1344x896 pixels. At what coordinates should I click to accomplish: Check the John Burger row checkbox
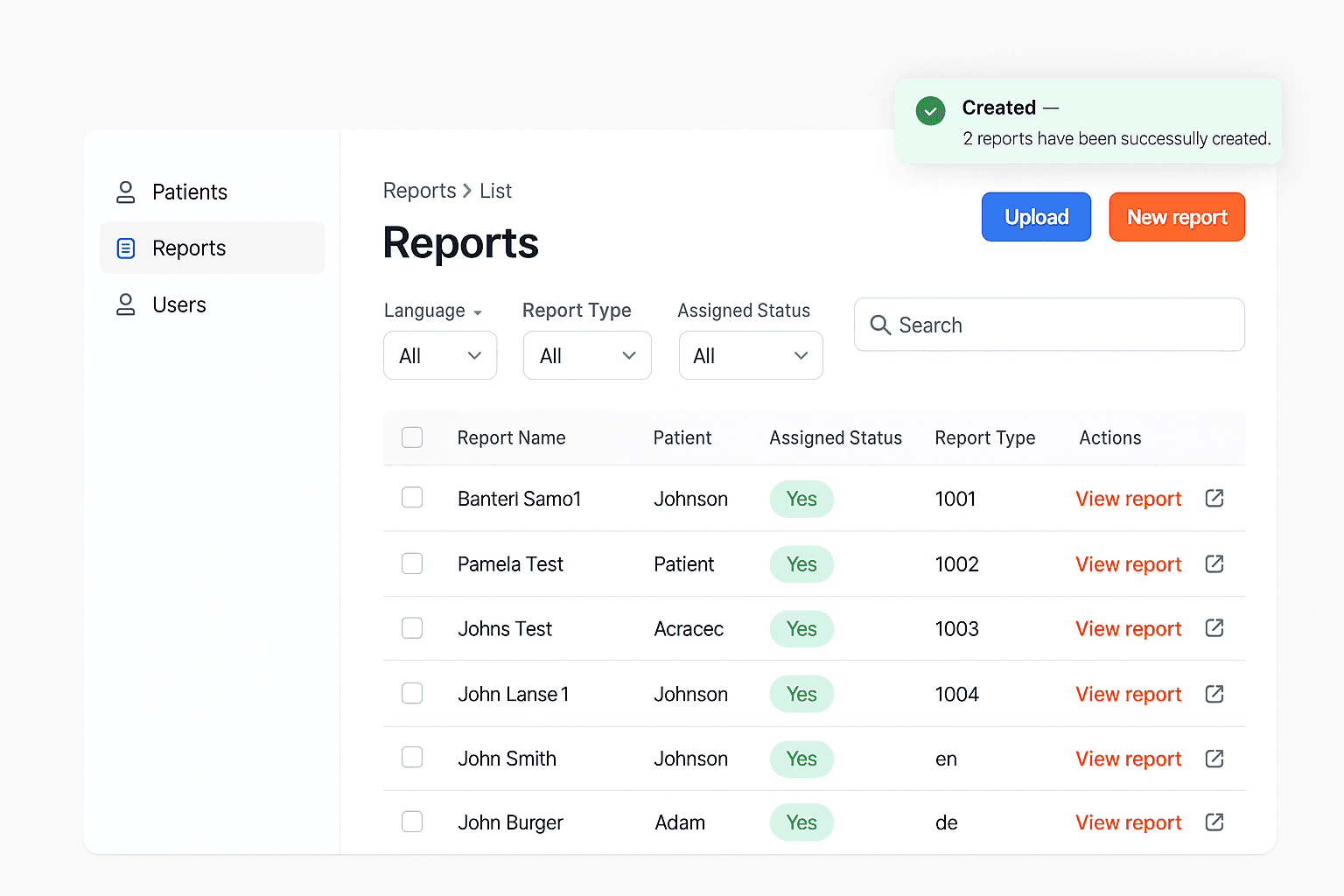pos(412,822)
